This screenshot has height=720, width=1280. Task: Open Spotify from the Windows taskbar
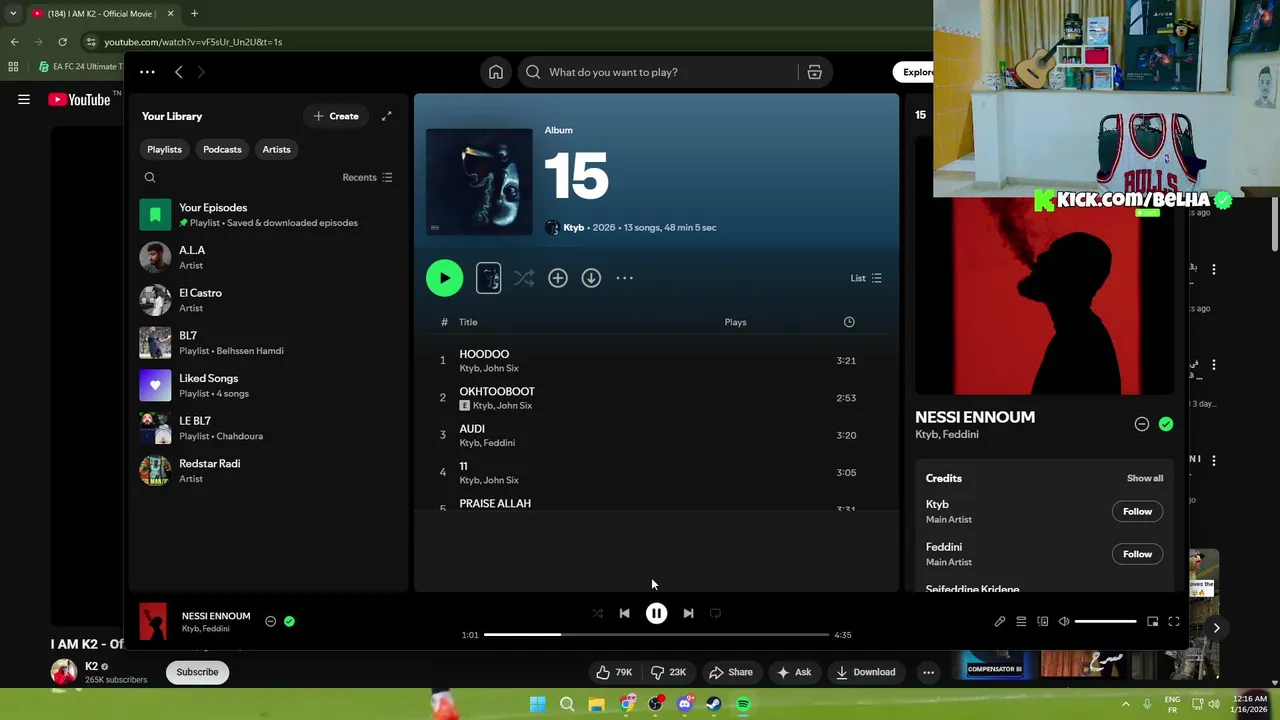[743, 704]
